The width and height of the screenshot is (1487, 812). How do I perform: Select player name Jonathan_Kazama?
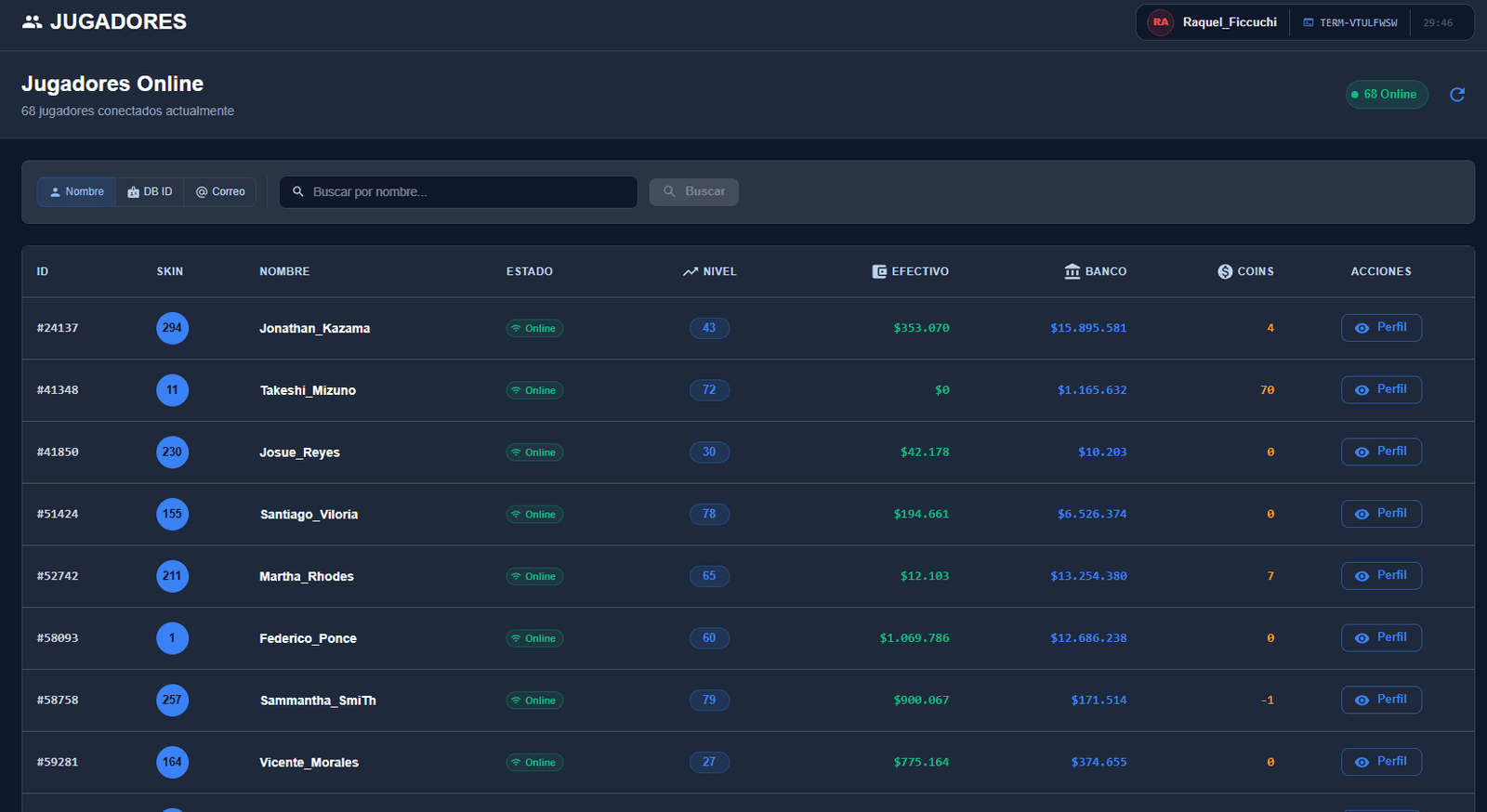coord(315,328)
